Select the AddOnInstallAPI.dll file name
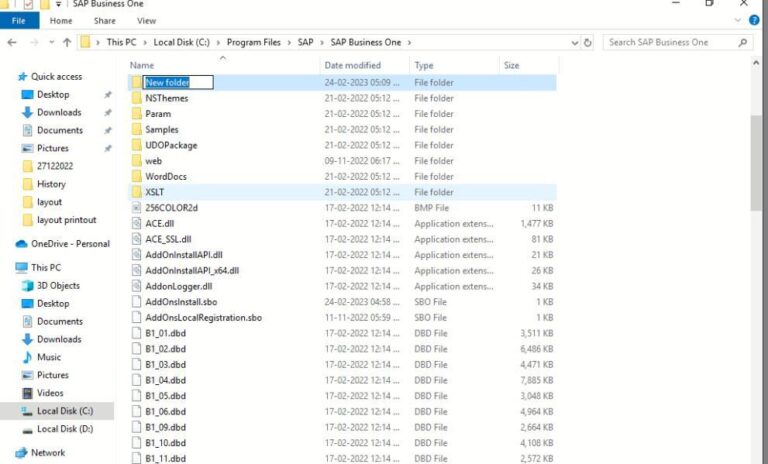 (x=184, y=255)
